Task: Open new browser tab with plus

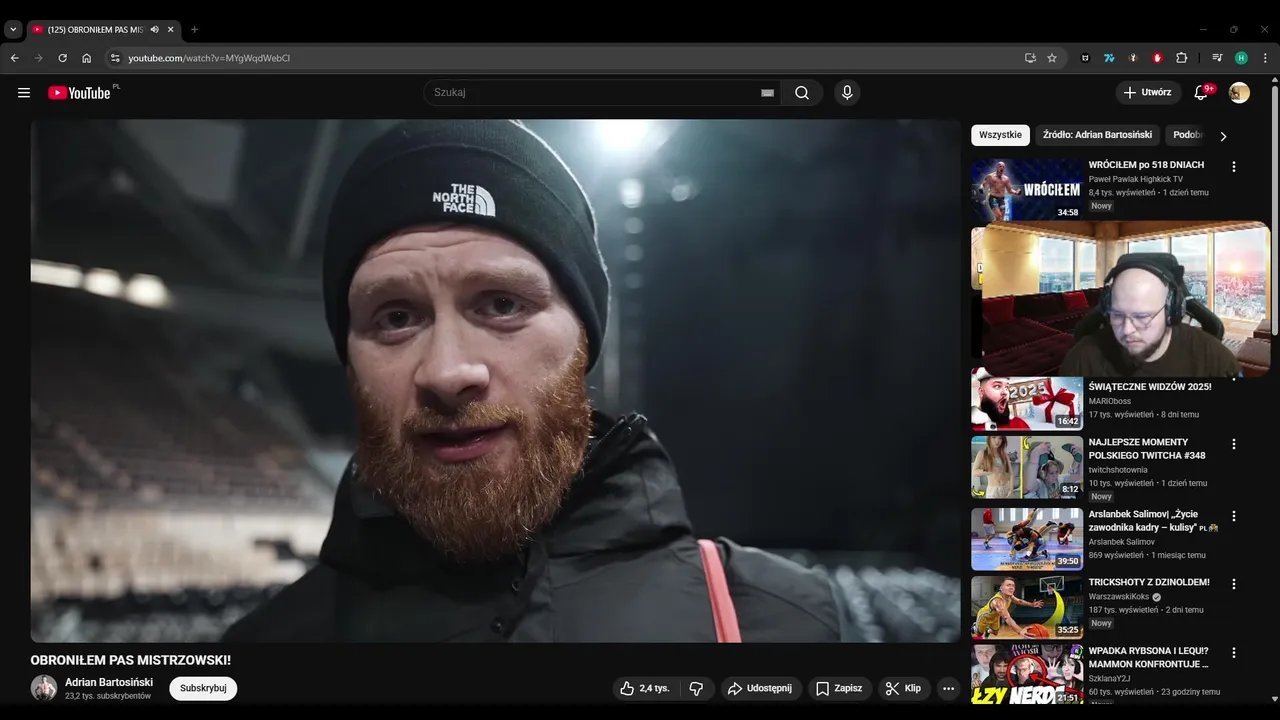Action: (194, 30)
